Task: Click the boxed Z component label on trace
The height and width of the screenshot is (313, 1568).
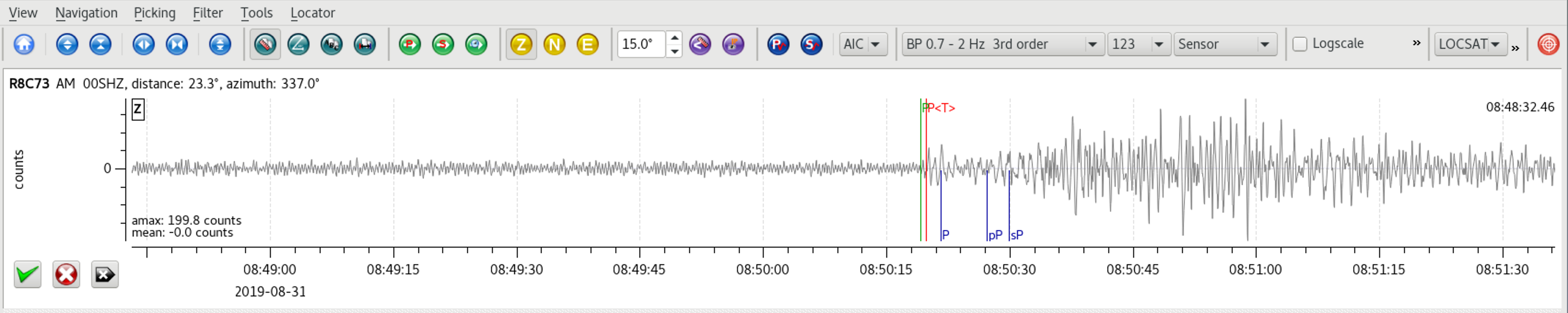Action: click(138, 110)
